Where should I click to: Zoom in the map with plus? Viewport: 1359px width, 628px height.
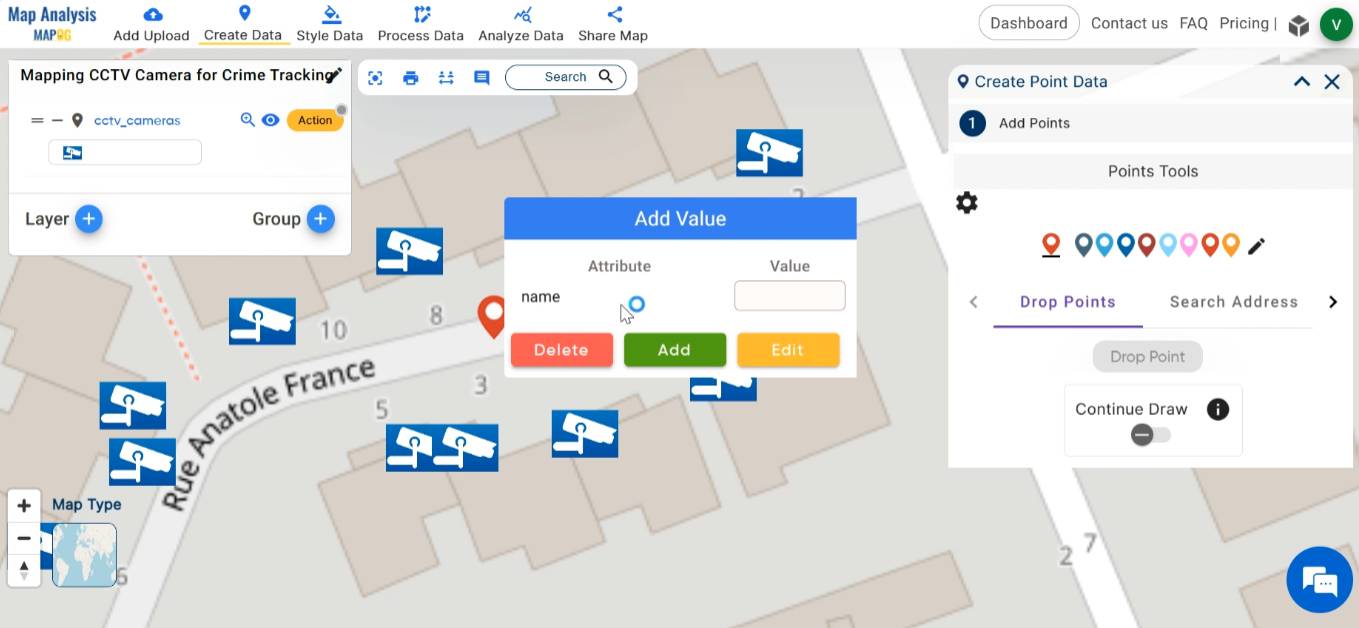click(24, 506)
